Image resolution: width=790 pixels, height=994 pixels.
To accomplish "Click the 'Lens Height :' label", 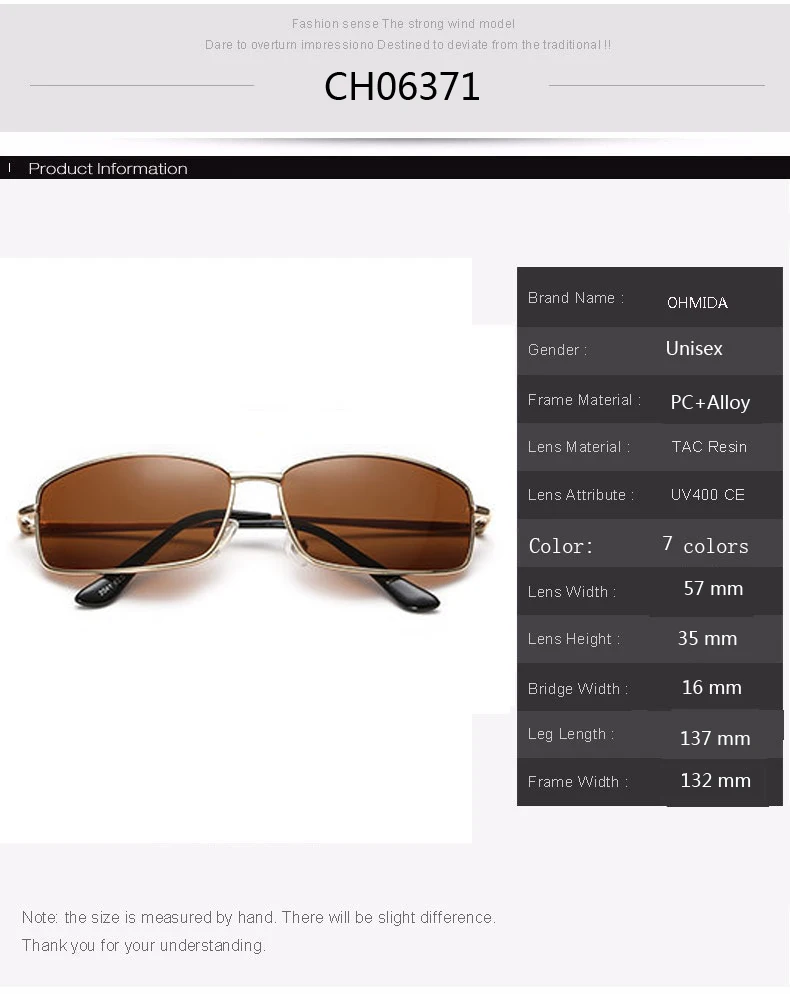I will pyautogui.click(x=574, y=639).
